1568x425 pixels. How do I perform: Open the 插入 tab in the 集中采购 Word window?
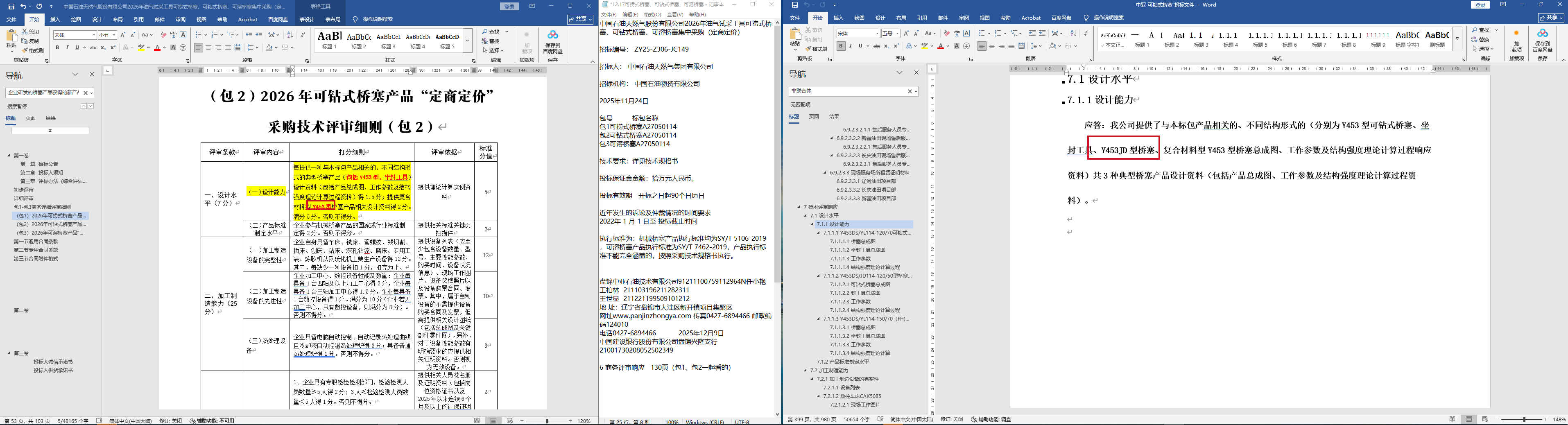(x=55, y=20)
